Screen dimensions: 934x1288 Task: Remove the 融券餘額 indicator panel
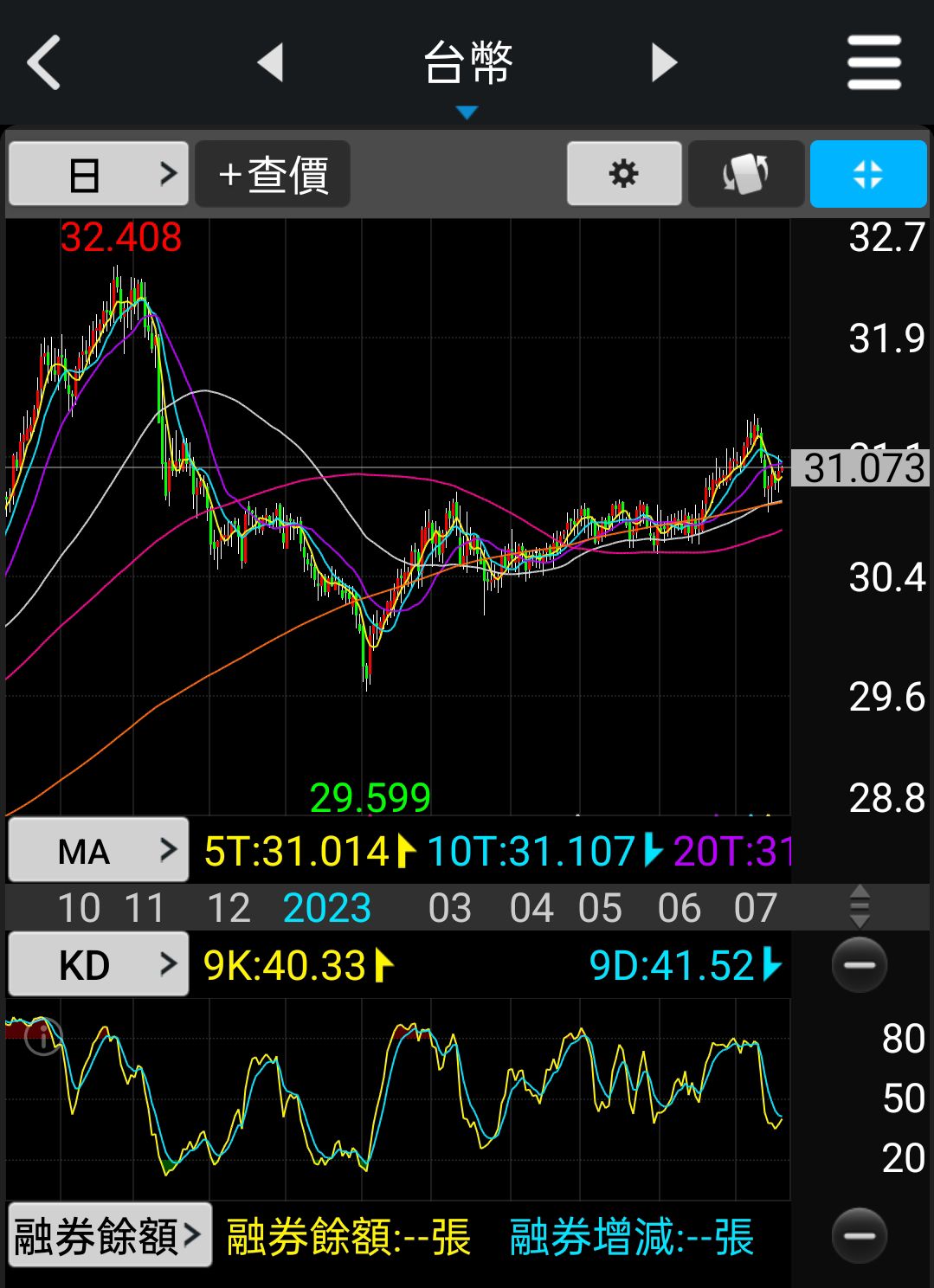coord(859,1235)
